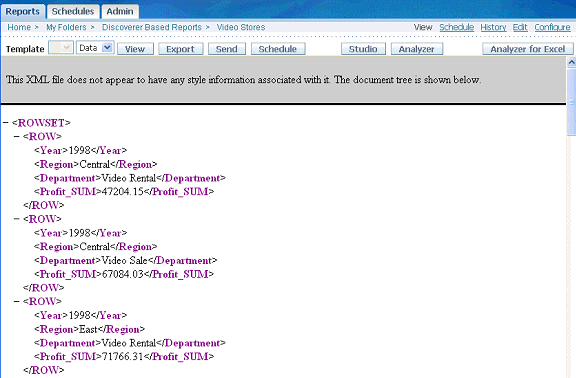Switch to the Reports tab
The width and height of the screenshot is (576, 378).
coord(23,11)
